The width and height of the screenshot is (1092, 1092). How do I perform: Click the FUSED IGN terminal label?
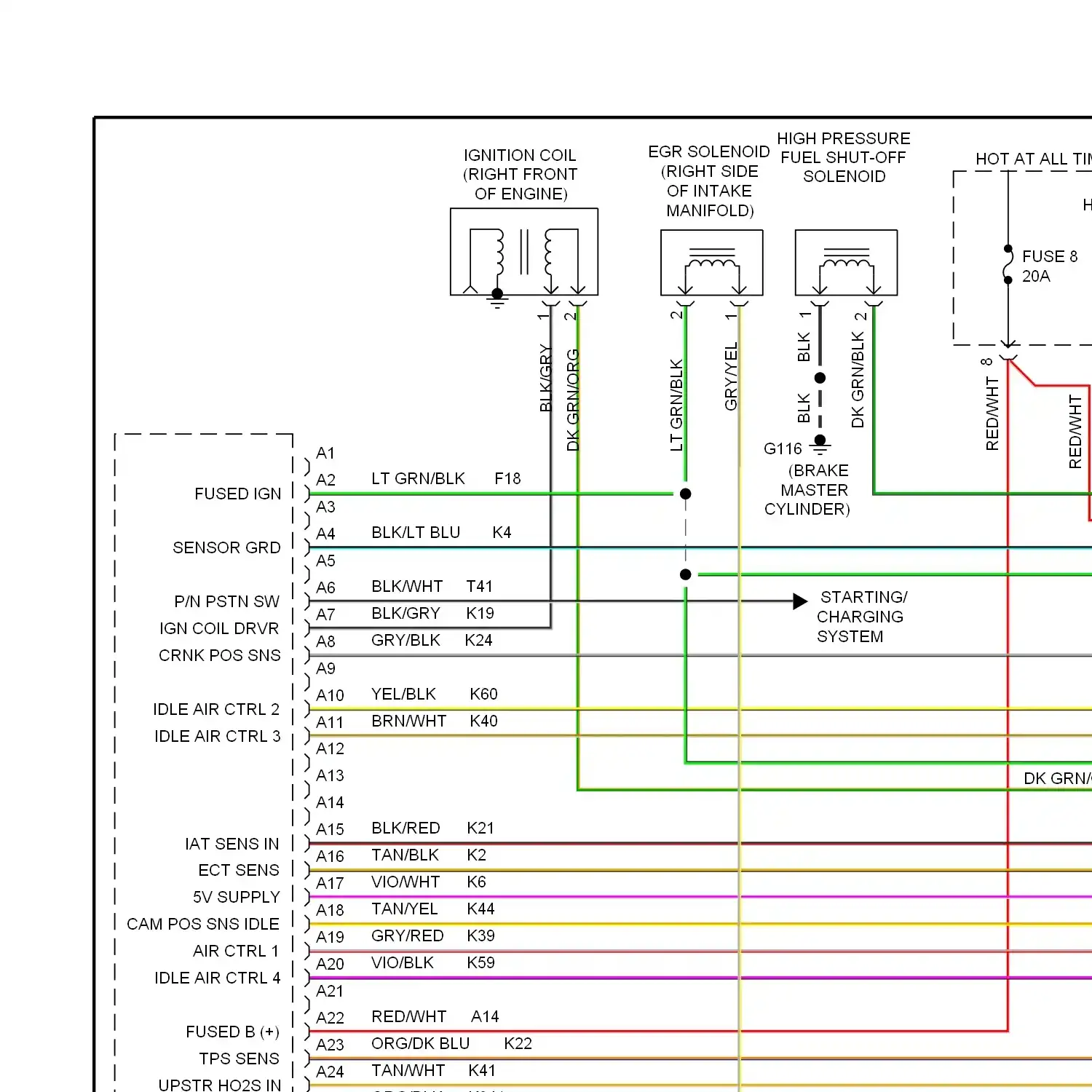[237, 494]
